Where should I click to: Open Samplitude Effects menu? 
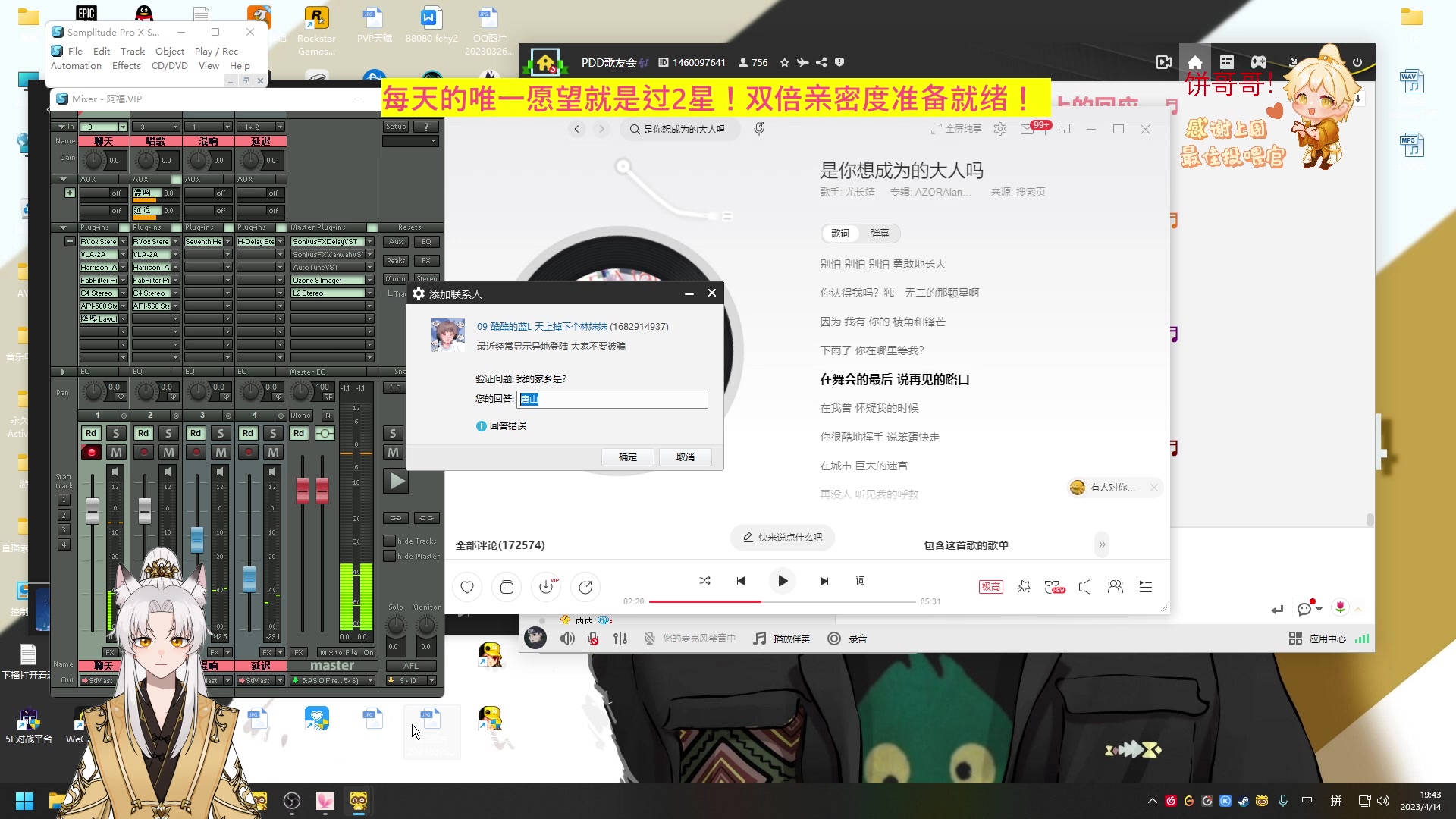(x=127, y=66)
